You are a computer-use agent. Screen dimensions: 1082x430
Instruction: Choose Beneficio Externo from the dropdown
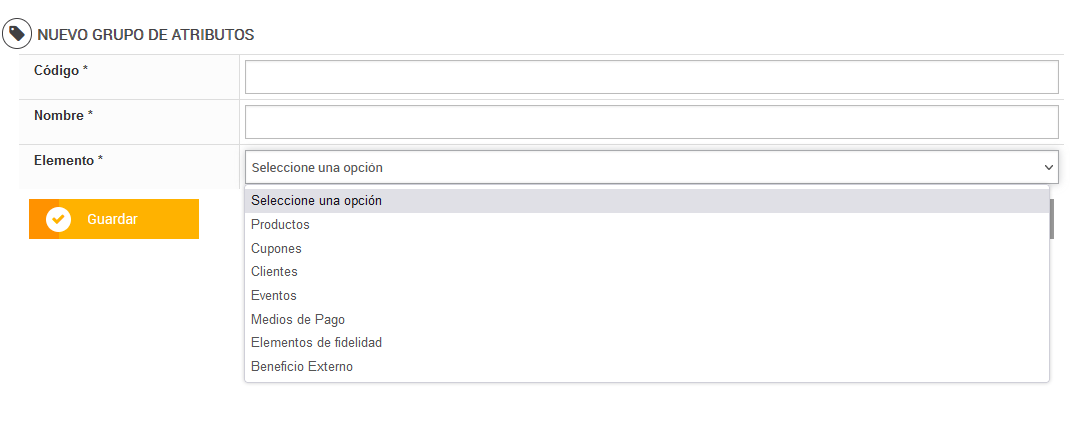302,367
